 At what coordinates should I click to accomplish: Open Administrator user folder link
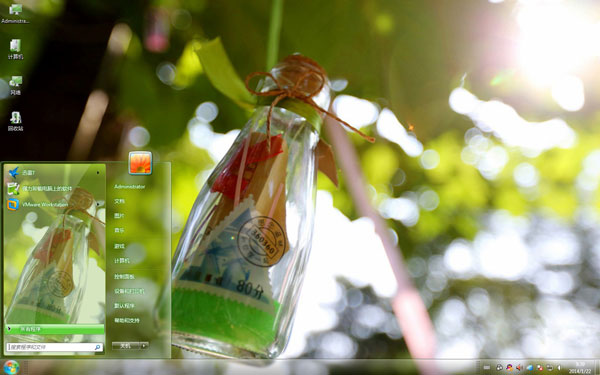[129, 186]
